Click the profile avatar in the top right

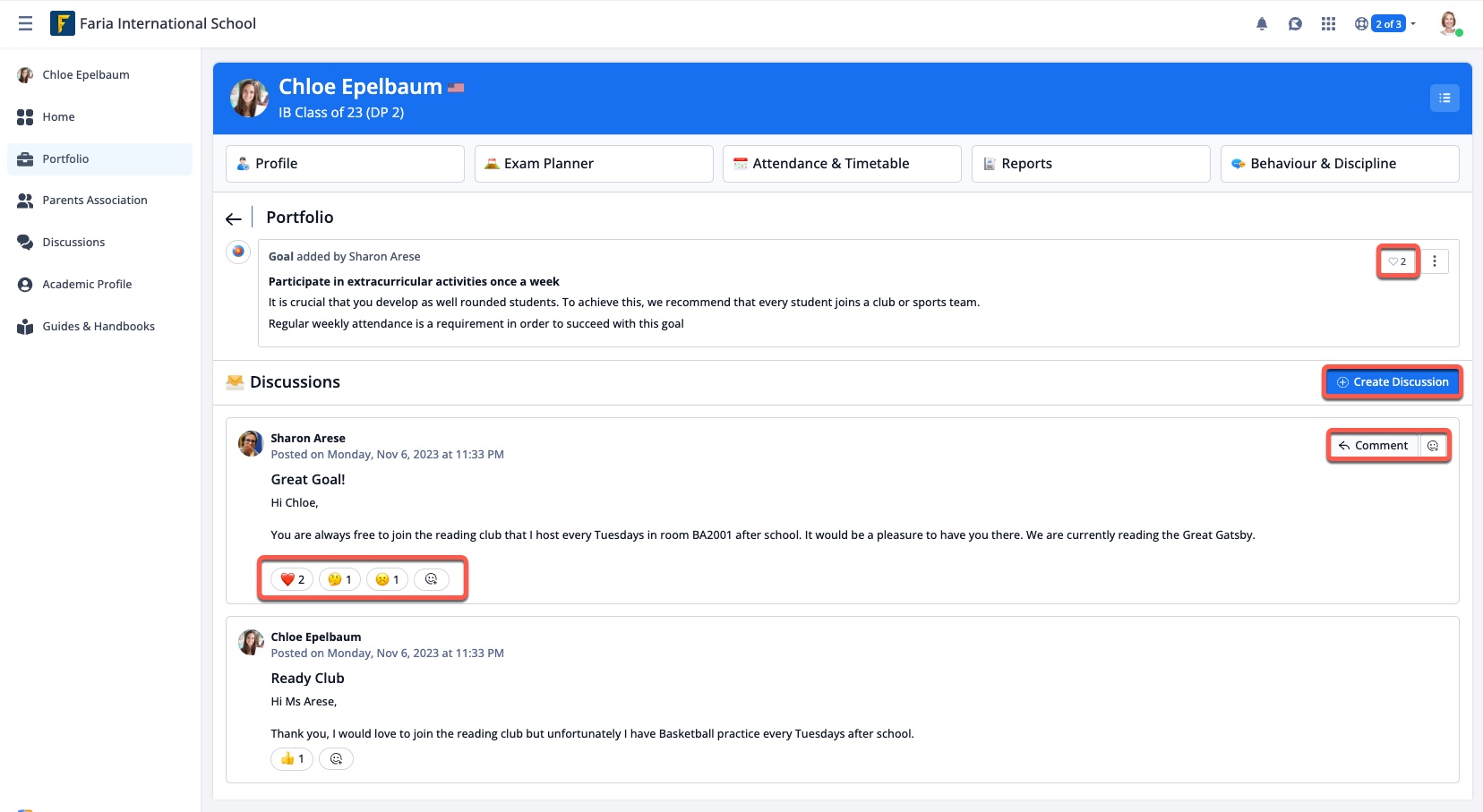(1448, 23)
